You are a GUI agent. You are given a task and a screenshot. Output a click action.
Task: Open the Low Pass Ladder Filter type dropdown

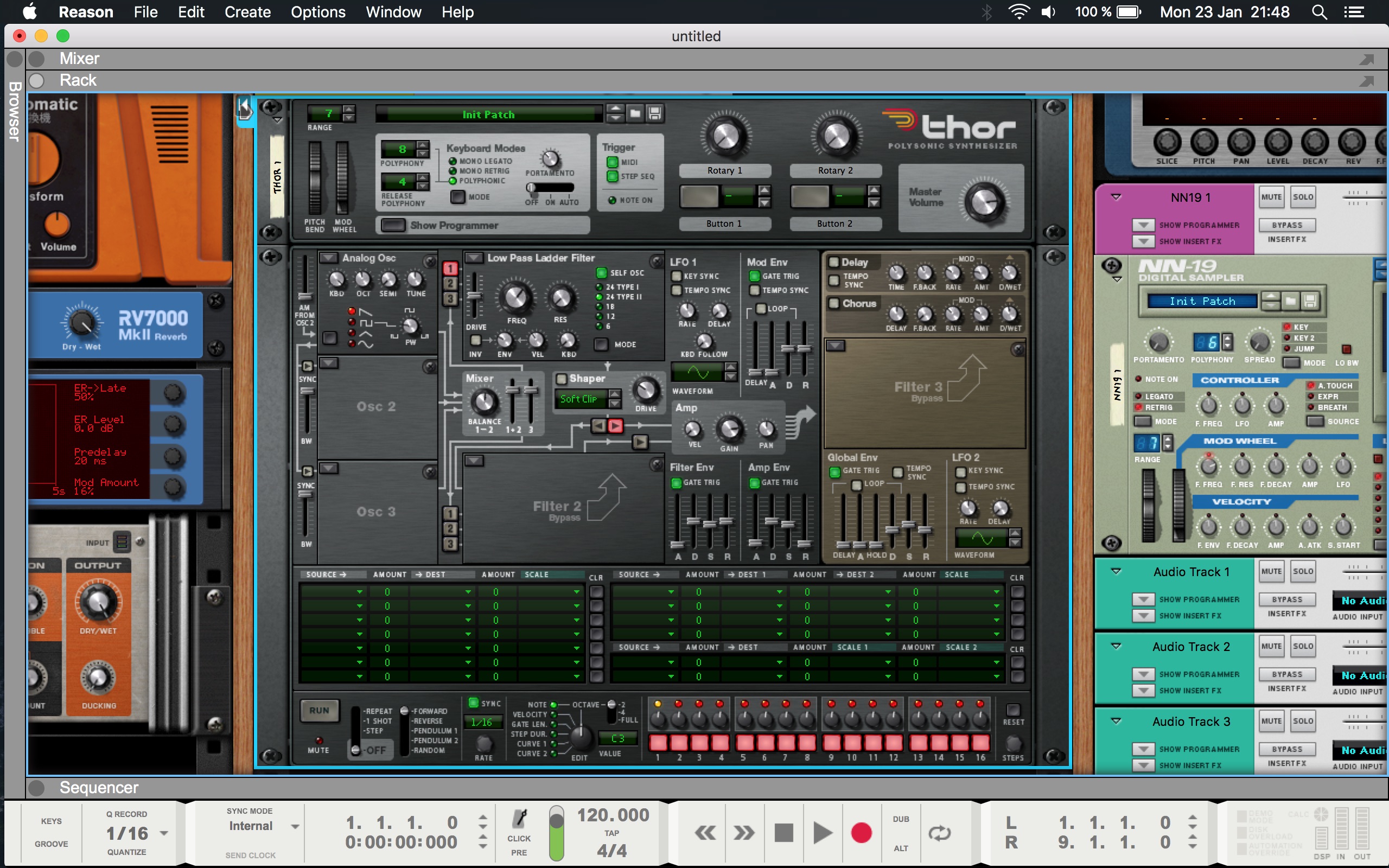tap(474, 258)
